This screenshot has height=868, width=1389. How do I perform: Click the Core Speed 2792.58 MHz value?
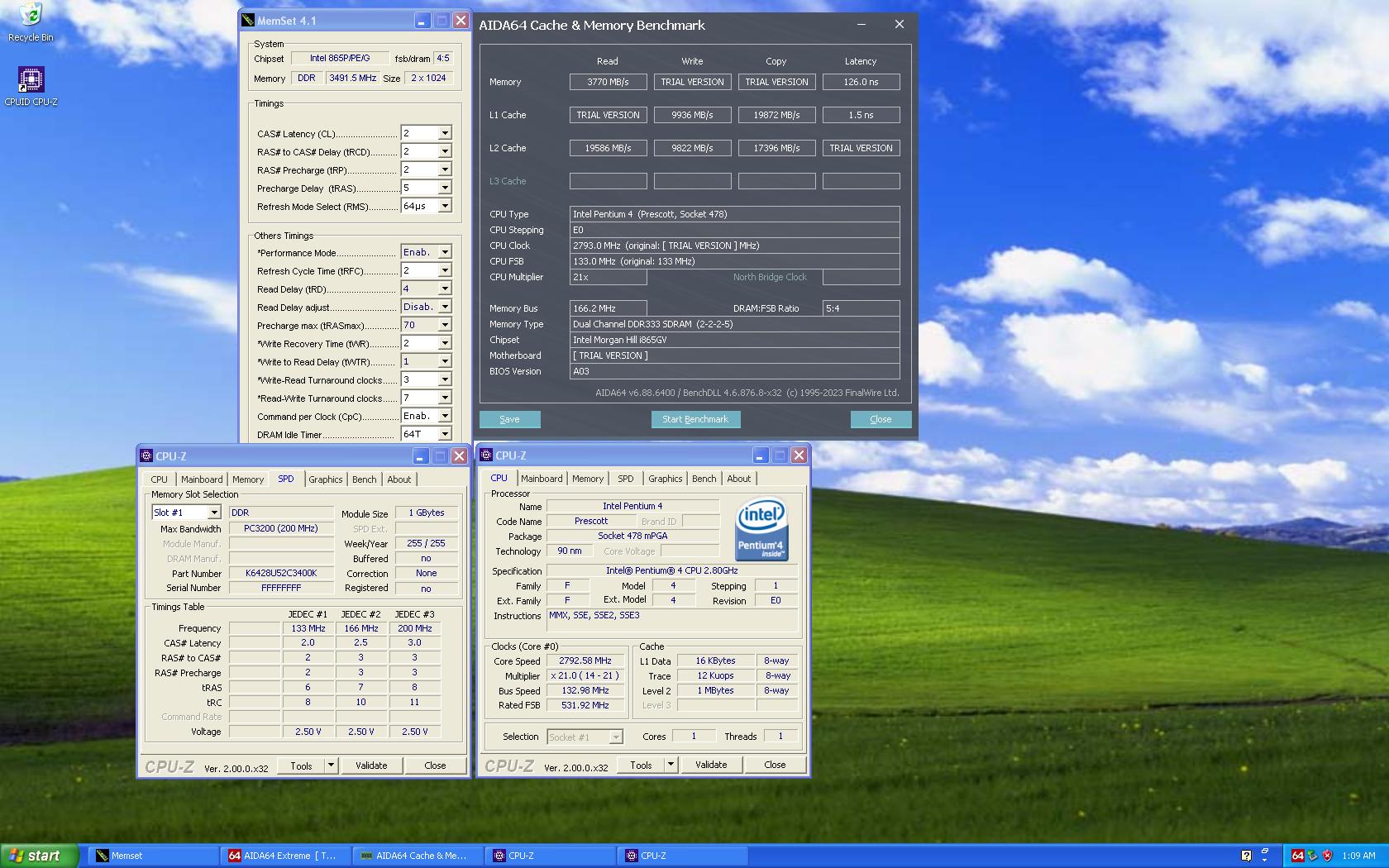pyautogui.click(x=585, y=661)
